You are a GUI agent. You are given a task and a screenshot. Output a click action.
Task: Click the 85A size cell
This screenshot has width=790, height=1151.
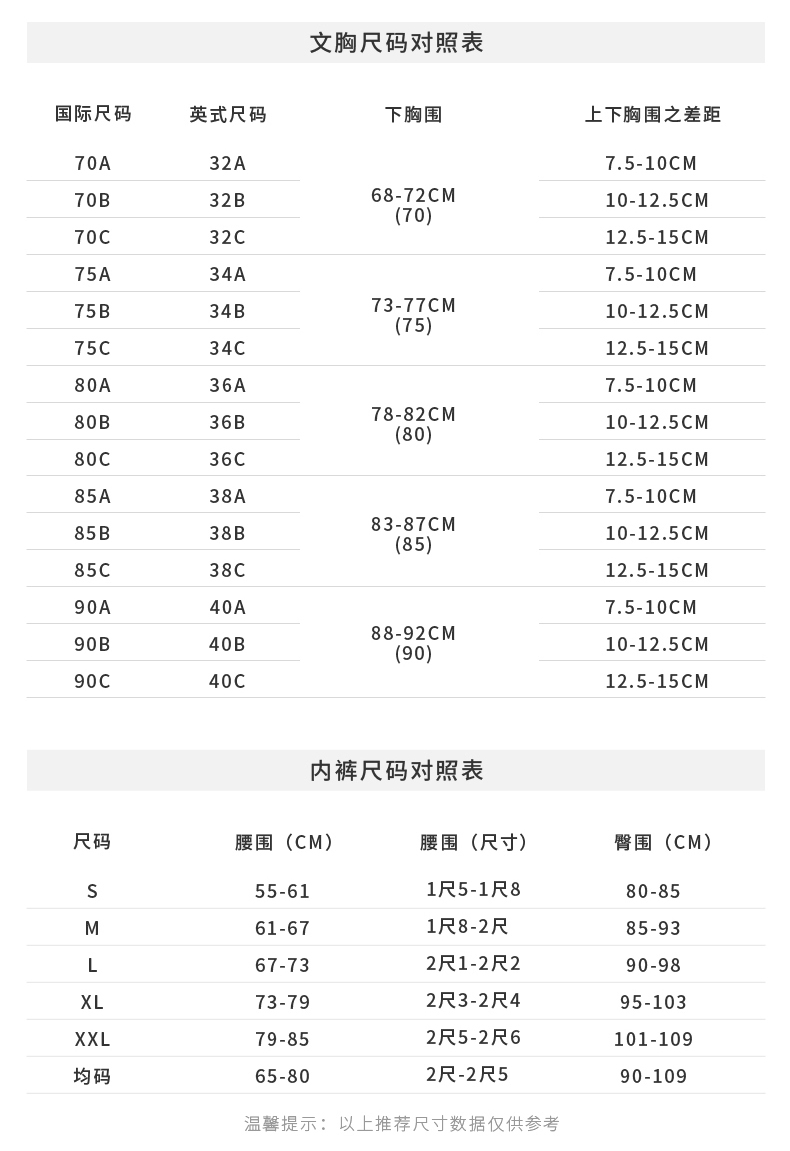[93, 496]
